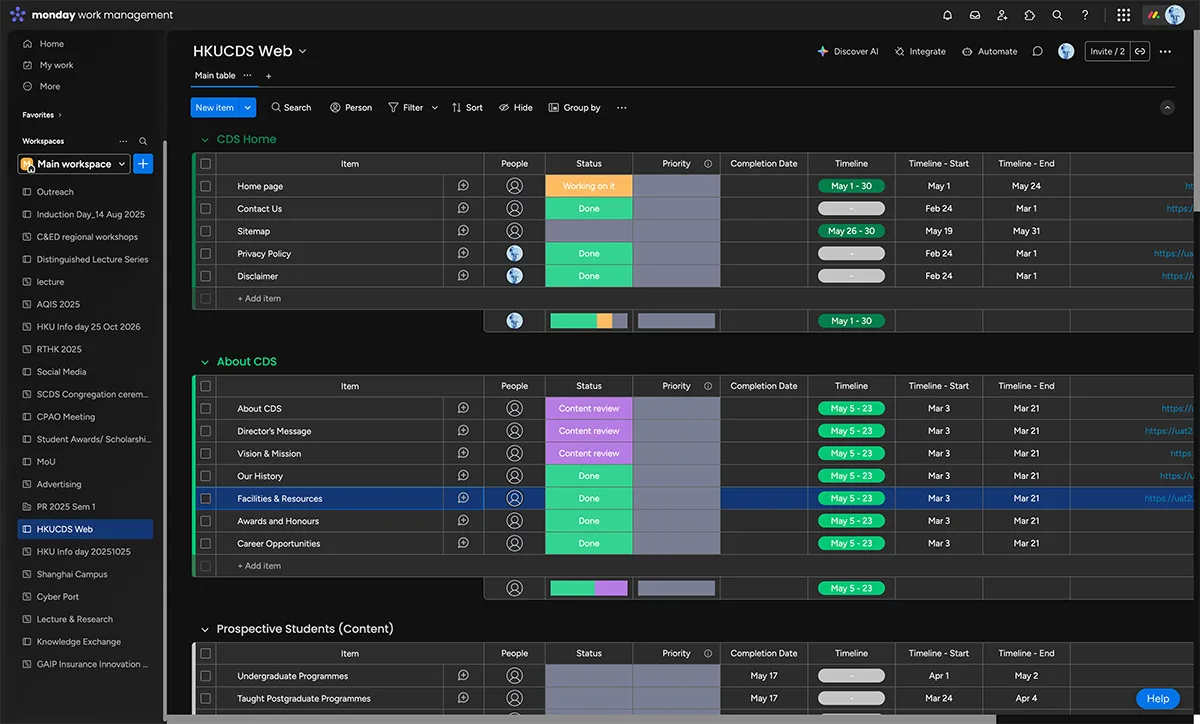Viewport: 1200px width, 724px height.
Task: Open the help question mark icon
Action: click(1085, 15)
